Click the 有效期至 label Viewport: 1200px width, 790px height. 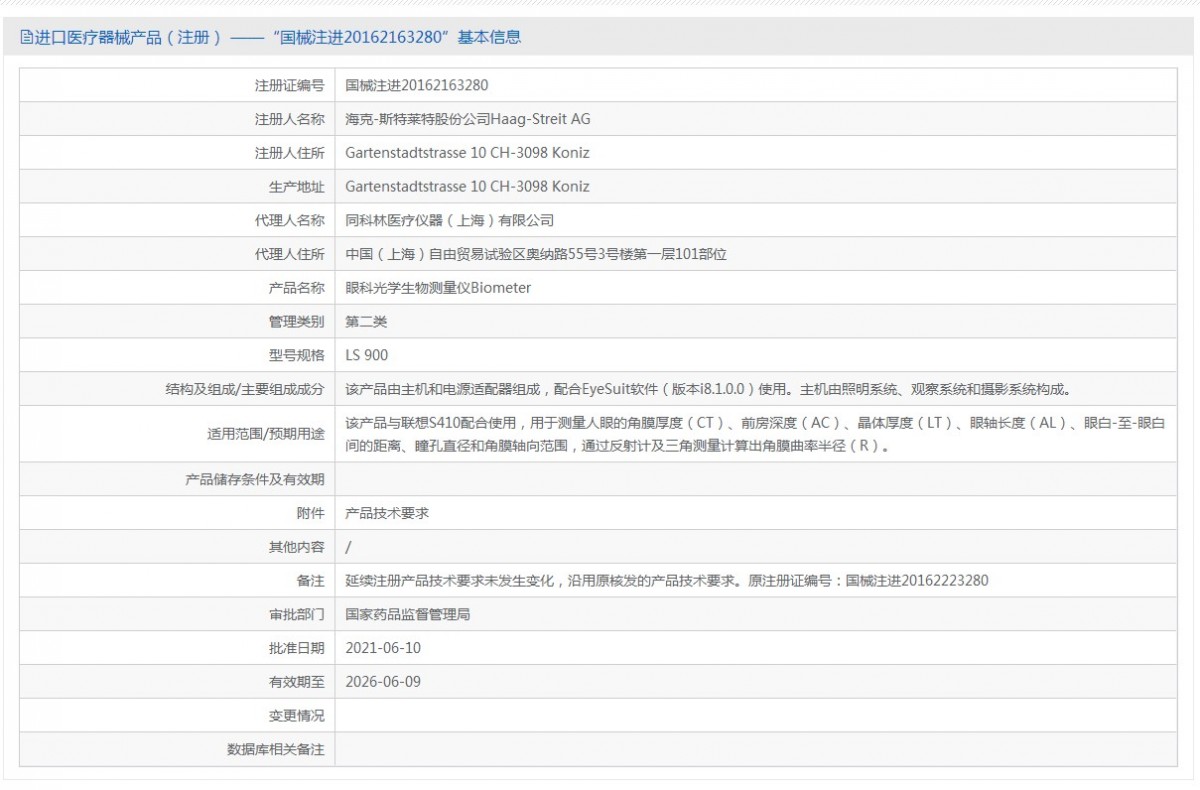pos(297,682)
